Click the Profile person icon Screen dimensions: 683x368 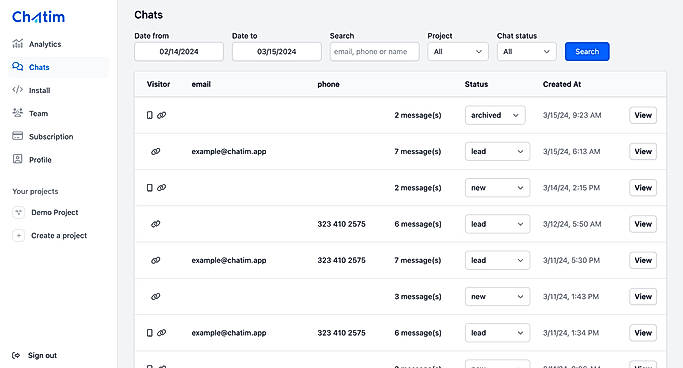pyautogui.click(x=17, y=159)
